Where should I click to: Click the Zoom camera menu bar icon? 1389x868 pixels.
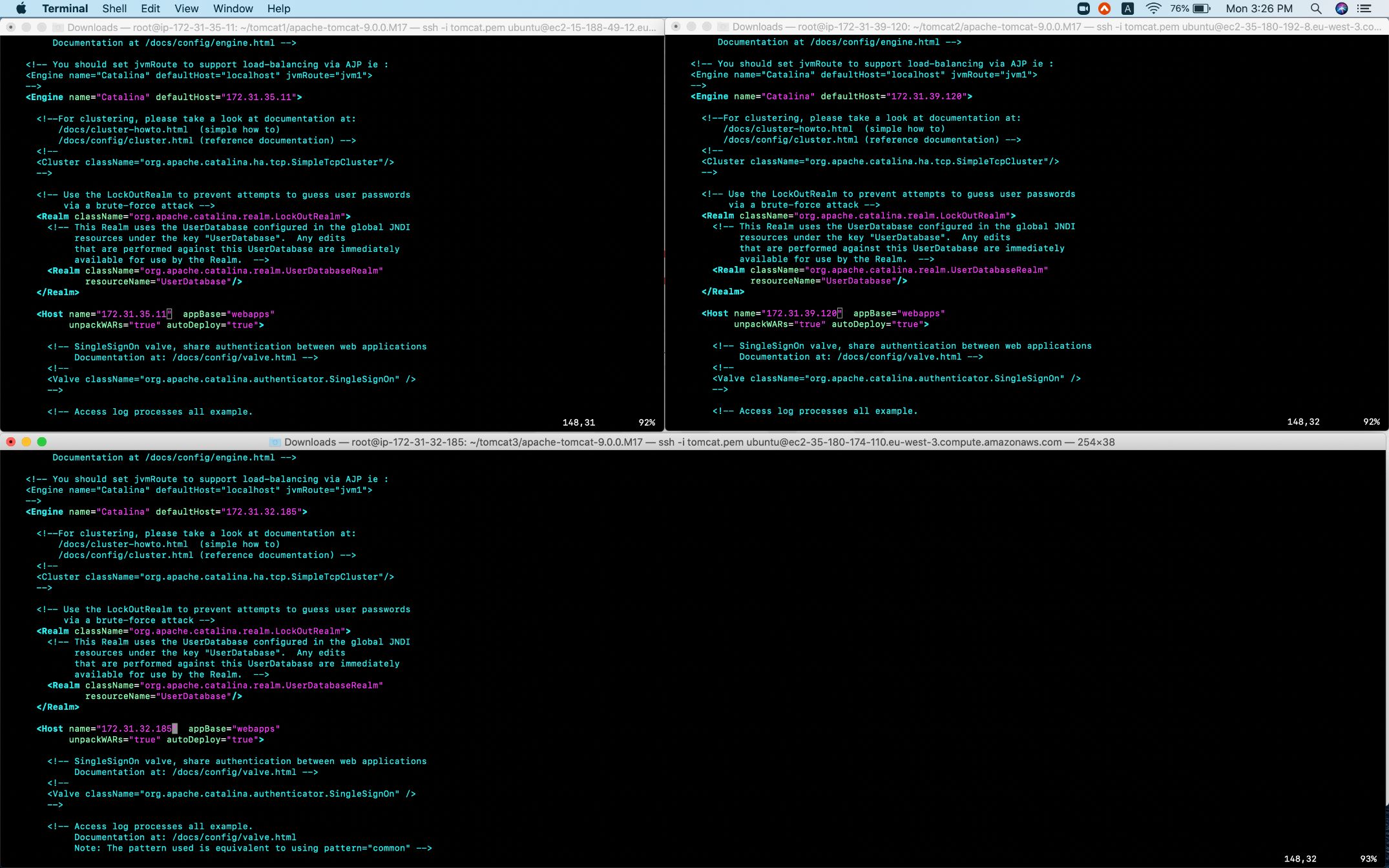point(1083,8)
